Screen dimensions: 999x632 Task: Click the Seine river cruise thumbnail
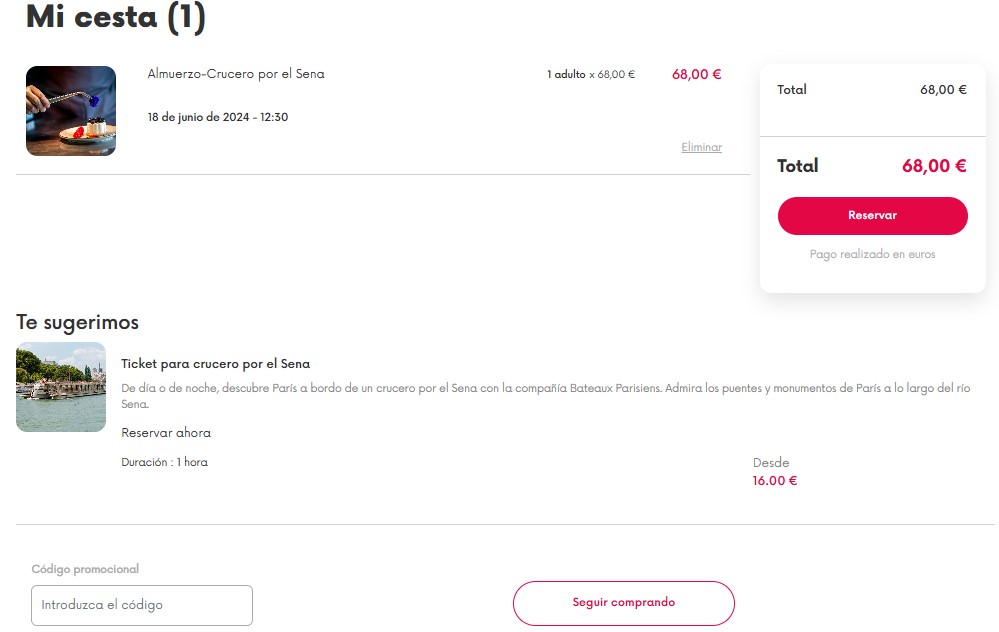(x=61, y=387)
